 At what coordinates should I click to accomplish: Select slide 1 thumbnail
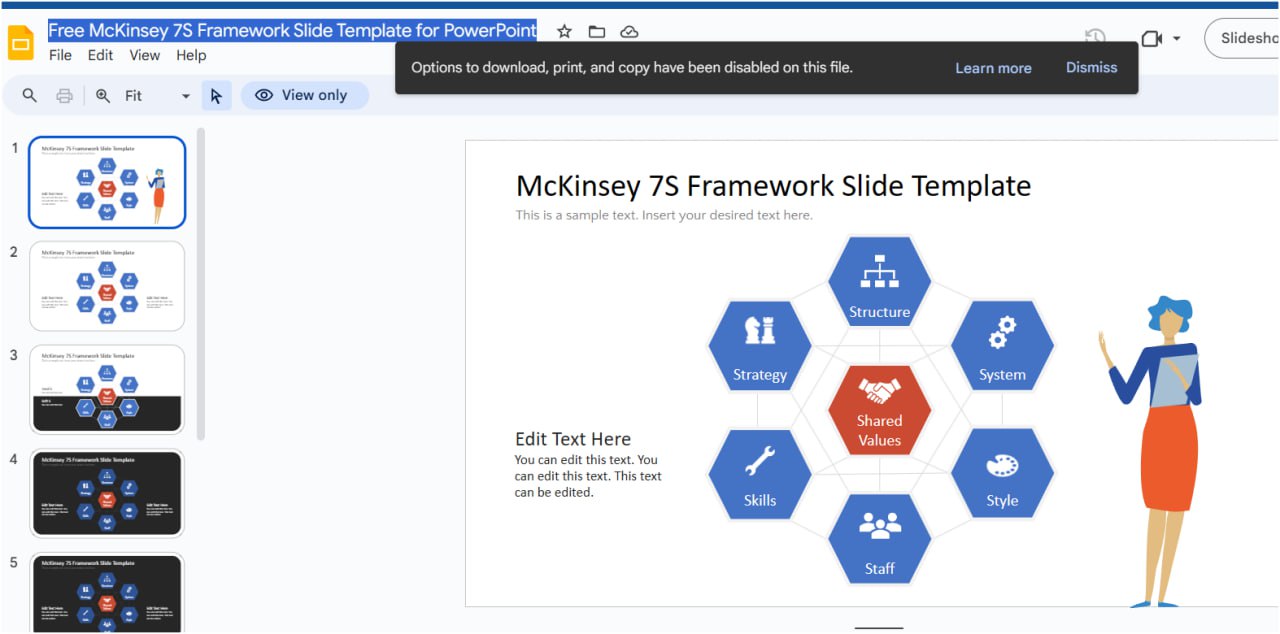[x=107, y=182]
